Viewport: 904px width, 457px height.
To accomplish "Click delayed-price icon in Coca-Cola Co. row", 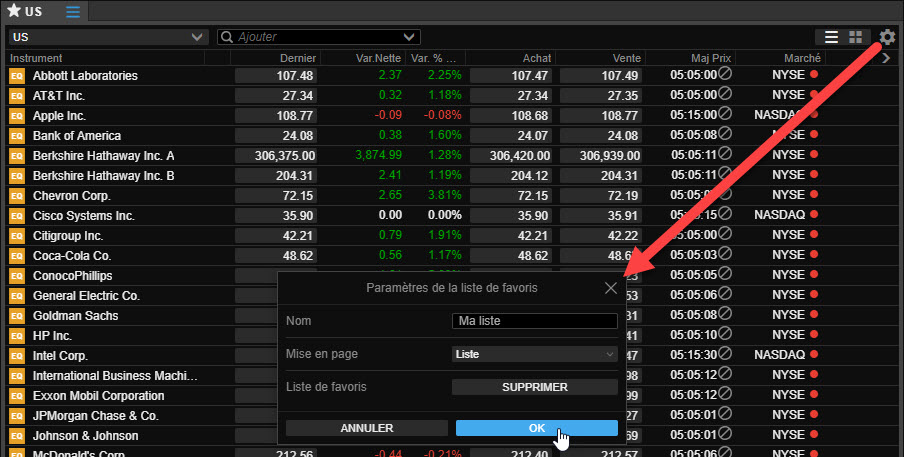I will [x=725, y=254].
